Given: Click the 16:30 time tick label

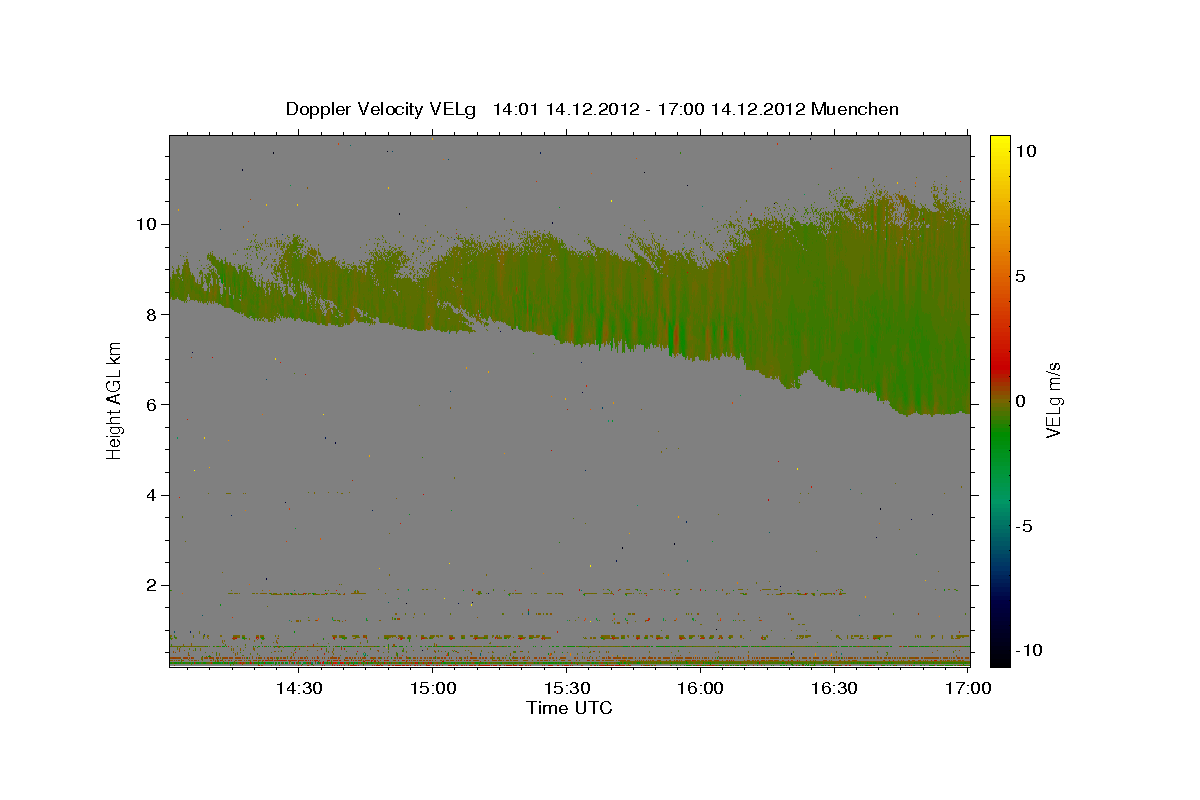Looking at the screenshot, I should pyautogui.click(x=835, y=688).
